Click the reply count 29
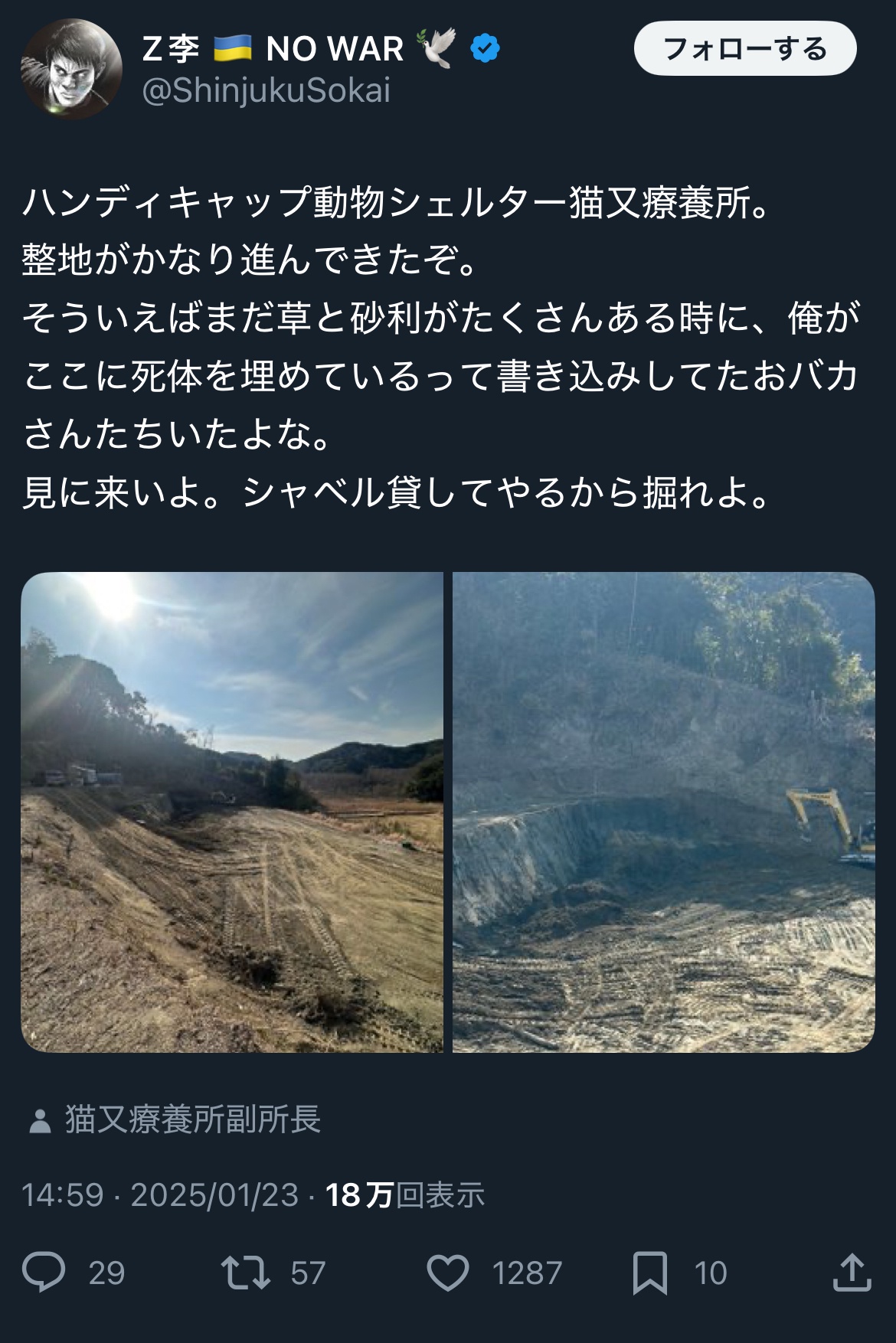Screen dimensions: 896x1343 tap(106, 1273)
